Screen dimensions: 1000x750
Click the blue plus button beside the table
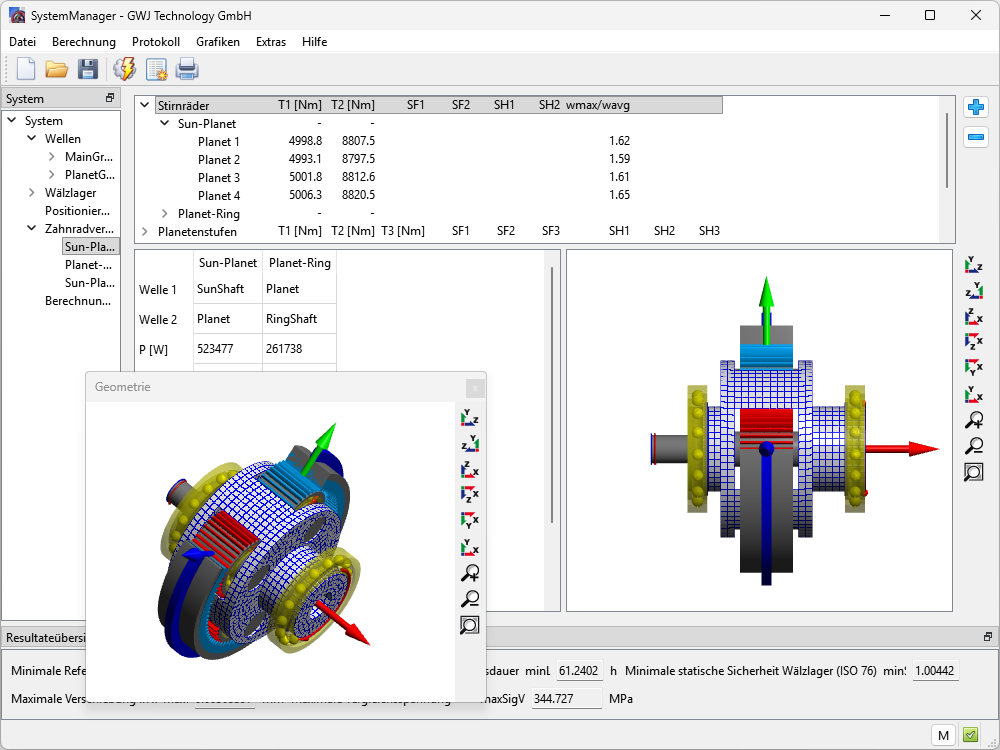(x=975, y=108)
